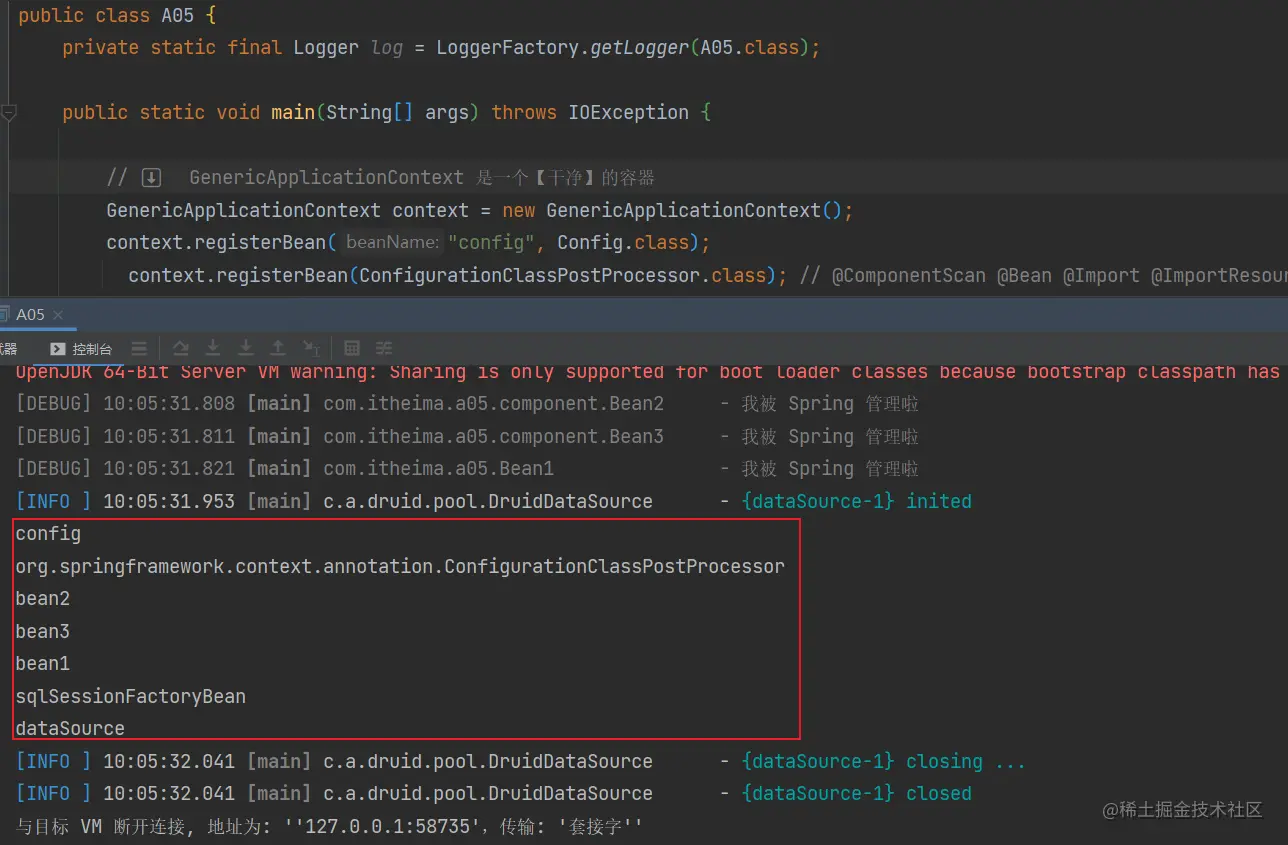The width and height of the screenshot is (1288, 845).
Task: Switch to the 控制台 console tab
Action: [x=82, y=349]
